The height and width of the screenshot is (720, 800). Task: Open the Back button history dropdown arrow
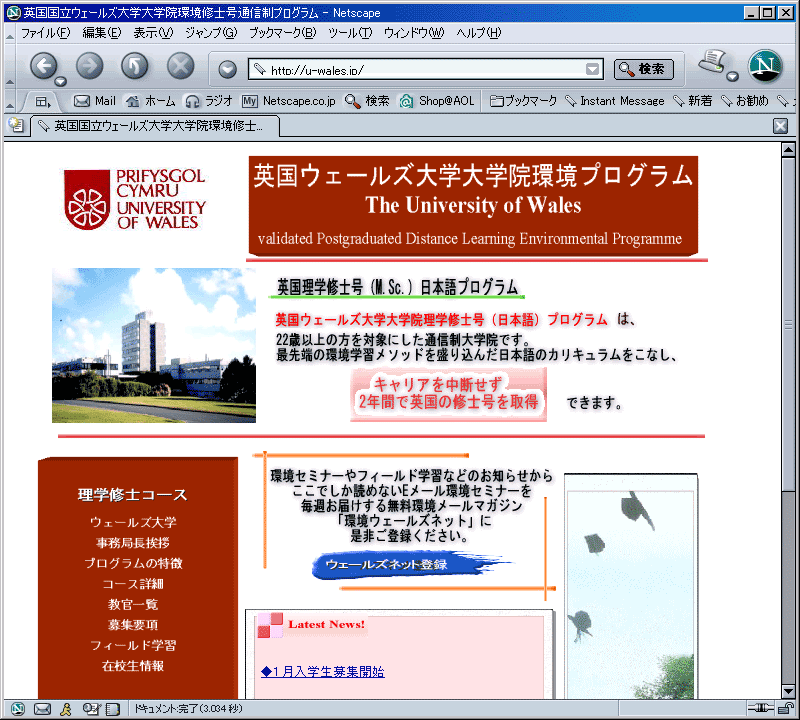tap(61, 81)
